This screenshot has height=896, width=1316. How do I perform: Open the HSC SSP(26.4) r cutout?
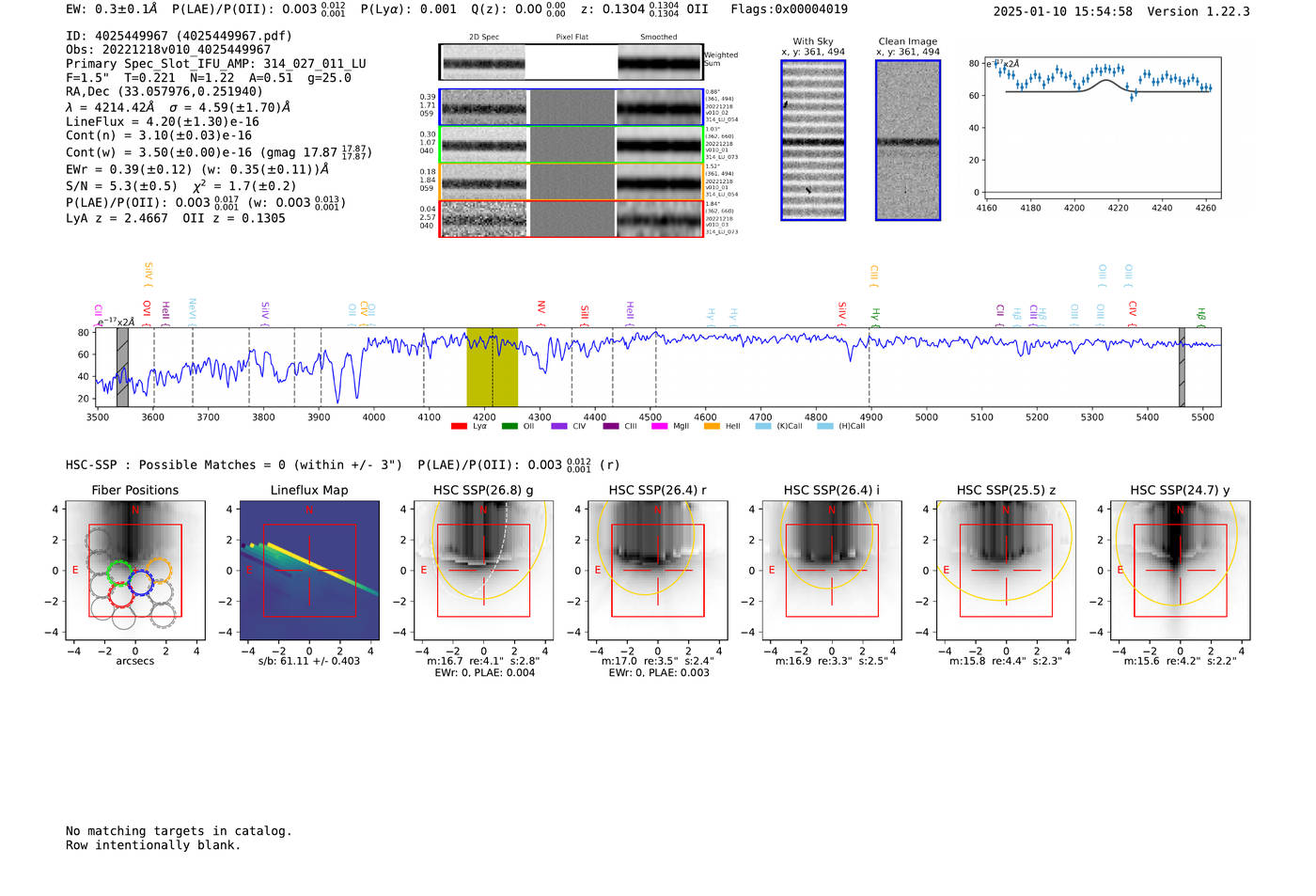(657, 570)
